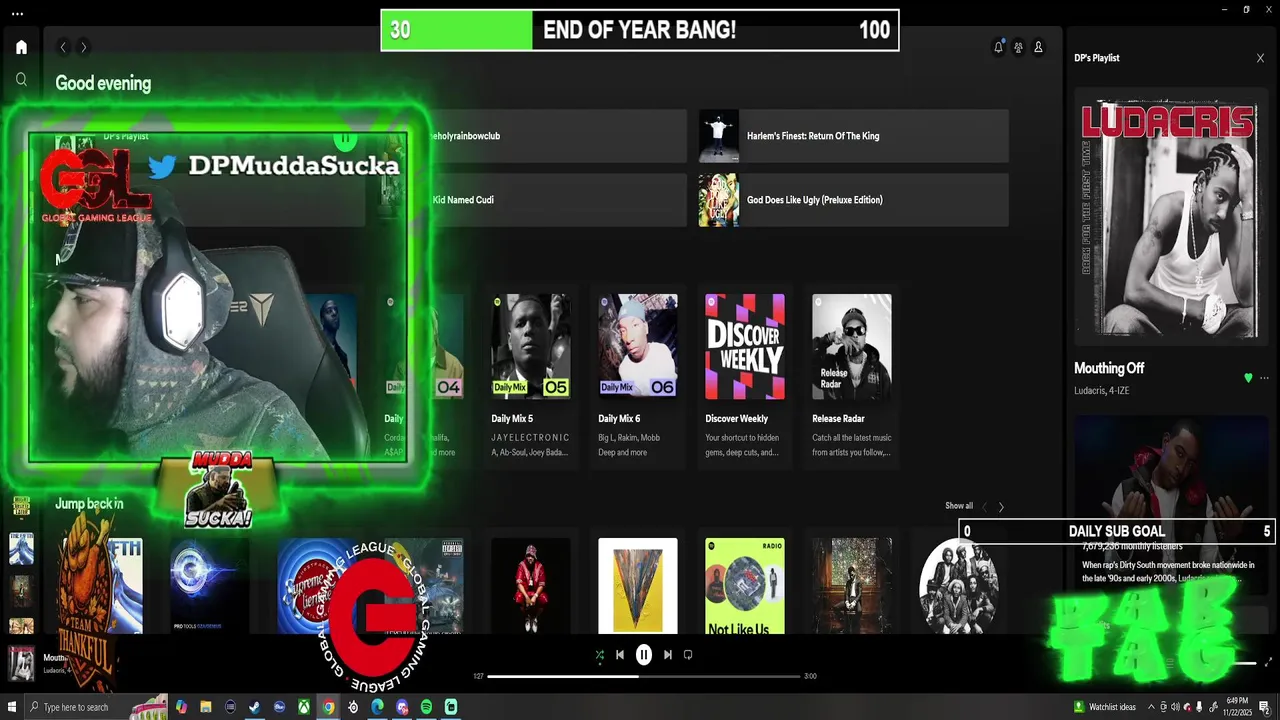Screen dimensions: 1280x720
Task: Click the Mouthing Off song title
Action: coord(1109,369)
